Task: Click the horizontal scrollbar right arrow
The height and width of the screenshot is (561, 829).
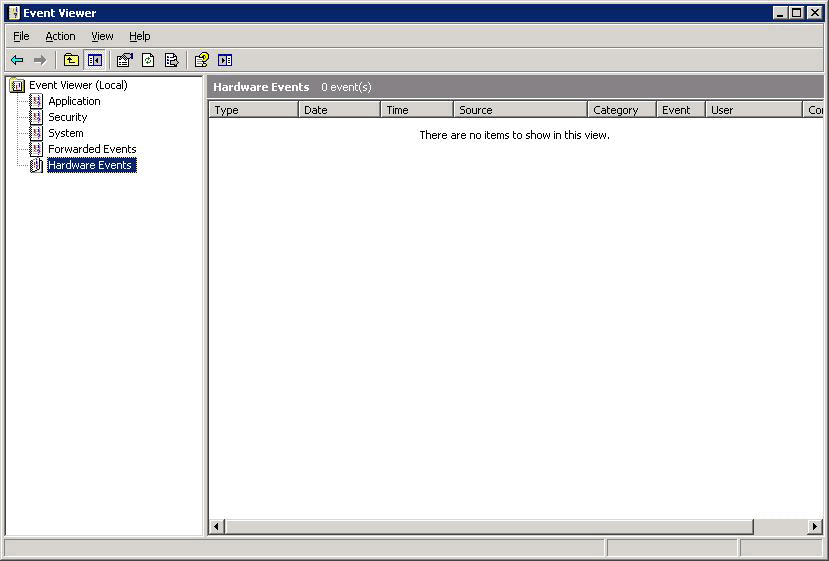Action: [x=815, y=527]
